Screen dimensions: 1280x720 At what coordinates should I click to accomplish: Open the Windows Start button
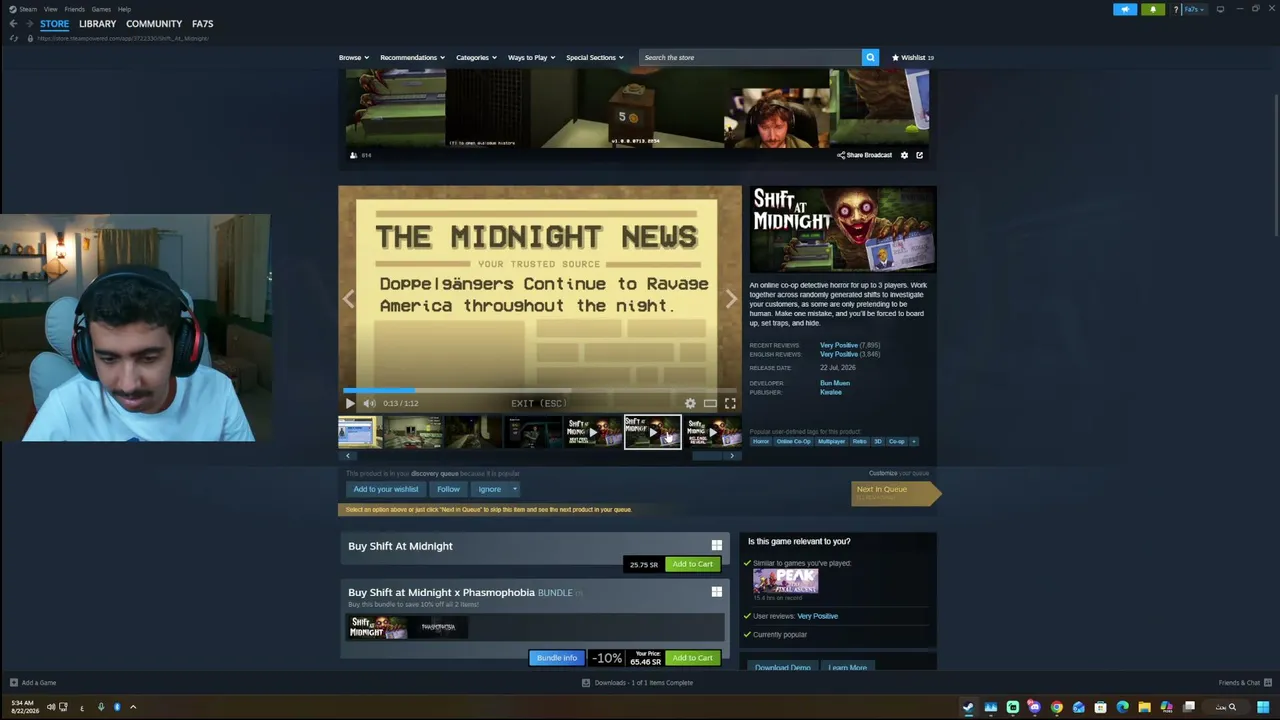(x=1263, y=707)
